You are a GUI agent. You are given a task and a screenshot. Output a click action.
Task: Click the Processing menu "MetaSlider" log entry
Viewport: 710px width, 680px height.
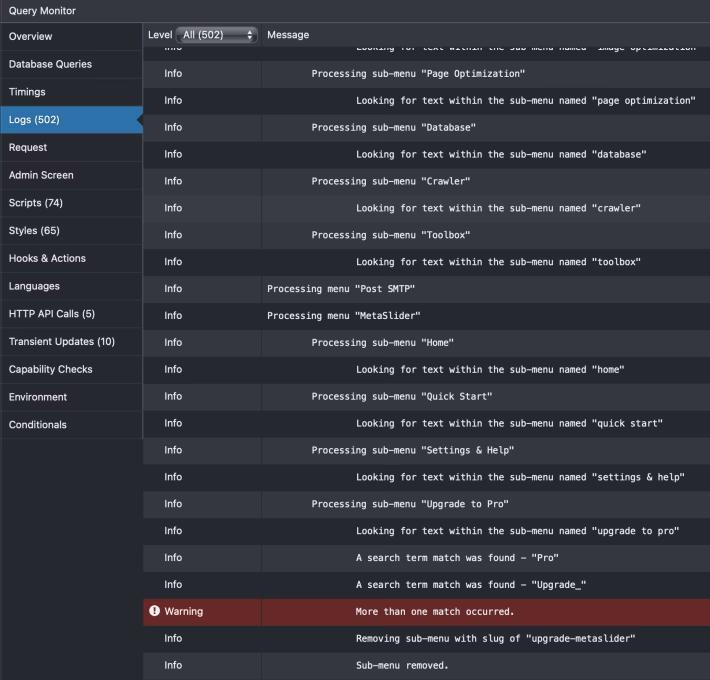click(343, 315)
